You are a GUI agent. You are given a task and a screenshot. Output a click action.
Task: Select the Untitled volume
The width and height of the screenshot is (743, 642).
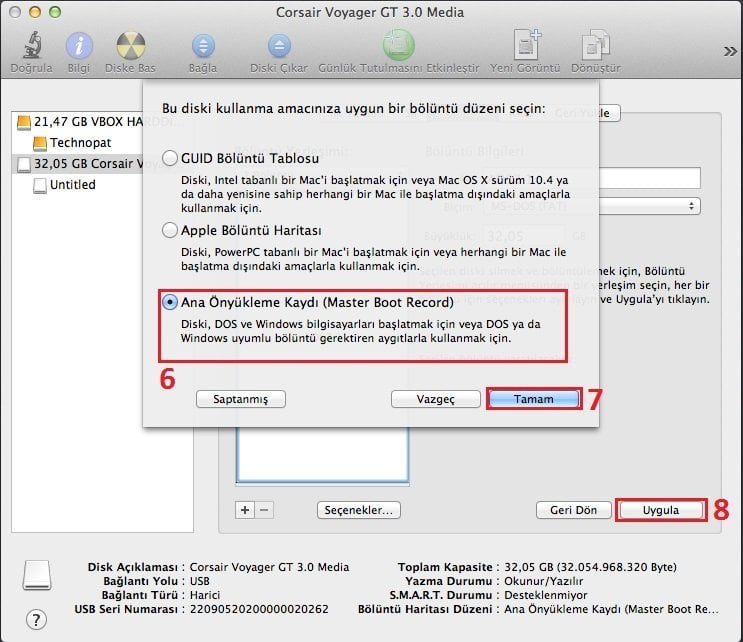click(64, 185)
